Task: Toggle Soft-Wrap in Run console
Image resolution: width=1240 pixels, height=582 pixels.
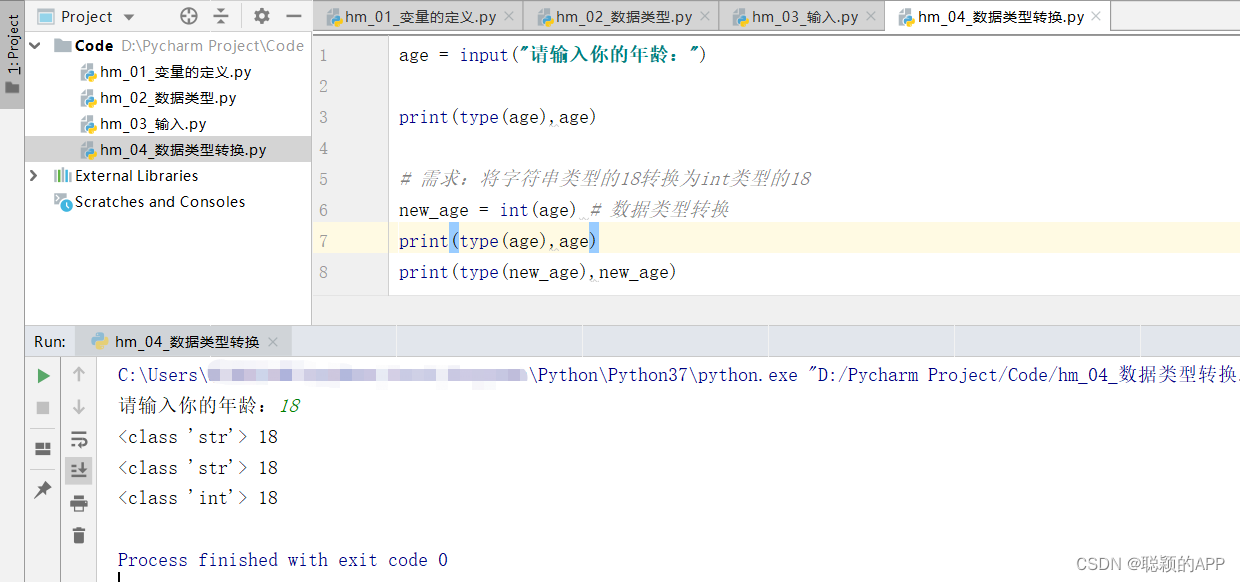Action: [x=79, y=438]
